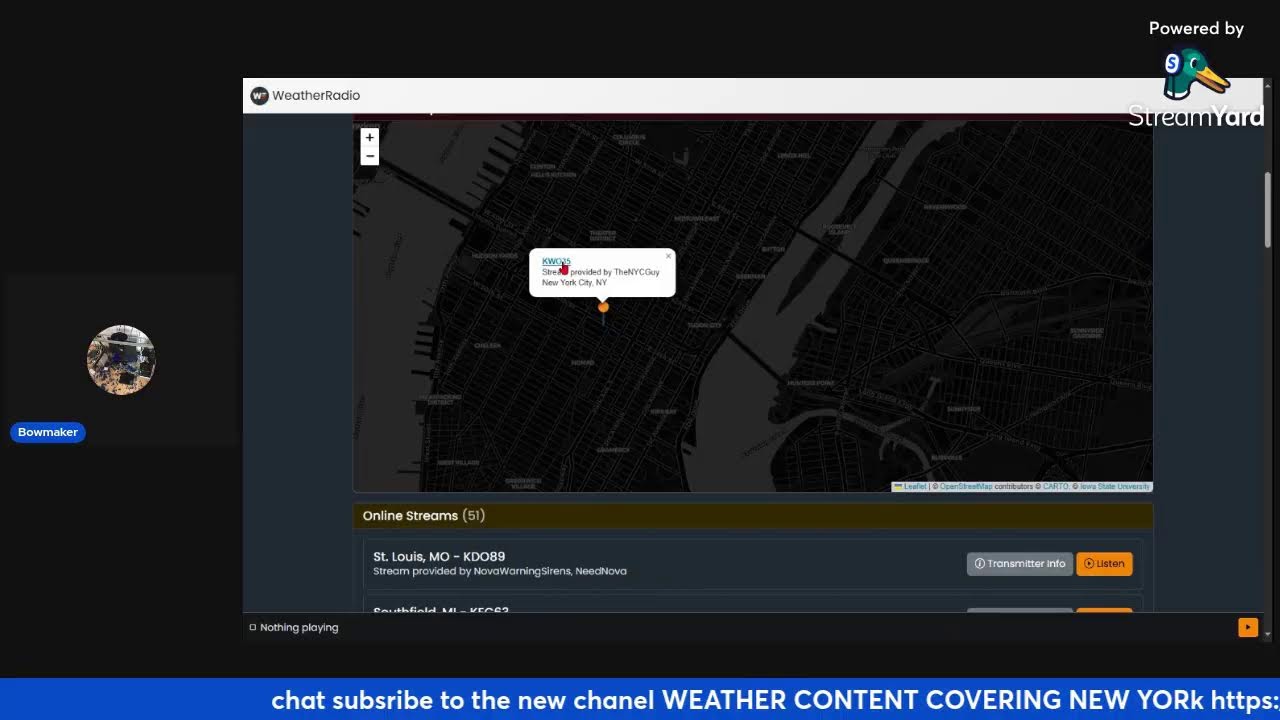Click the 'Nothing playing' status text
Screen dimensions: 1280x720
[299, 627]
